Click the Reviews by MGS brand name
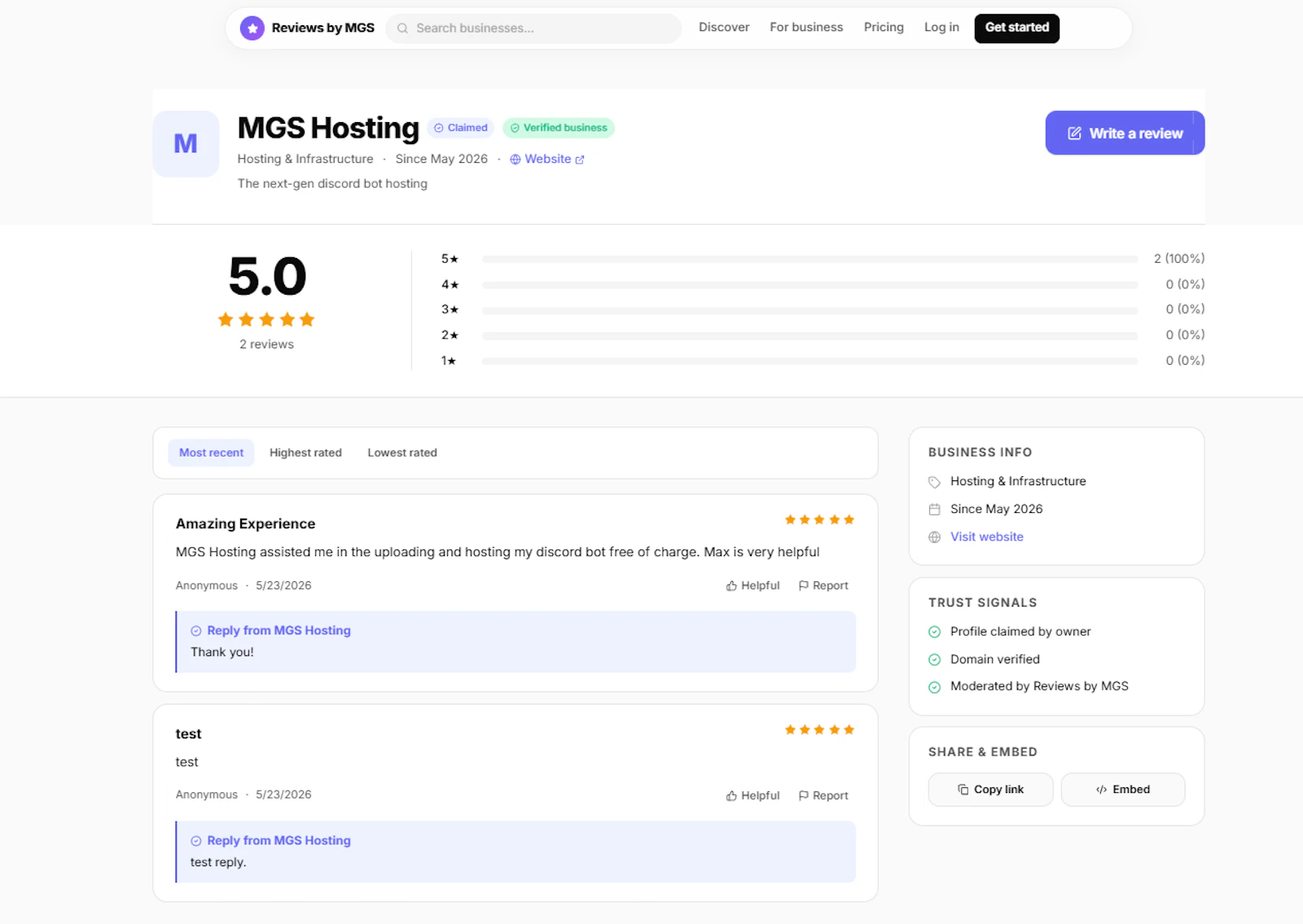Screen dimensions: 1303x924 point(323,28)
